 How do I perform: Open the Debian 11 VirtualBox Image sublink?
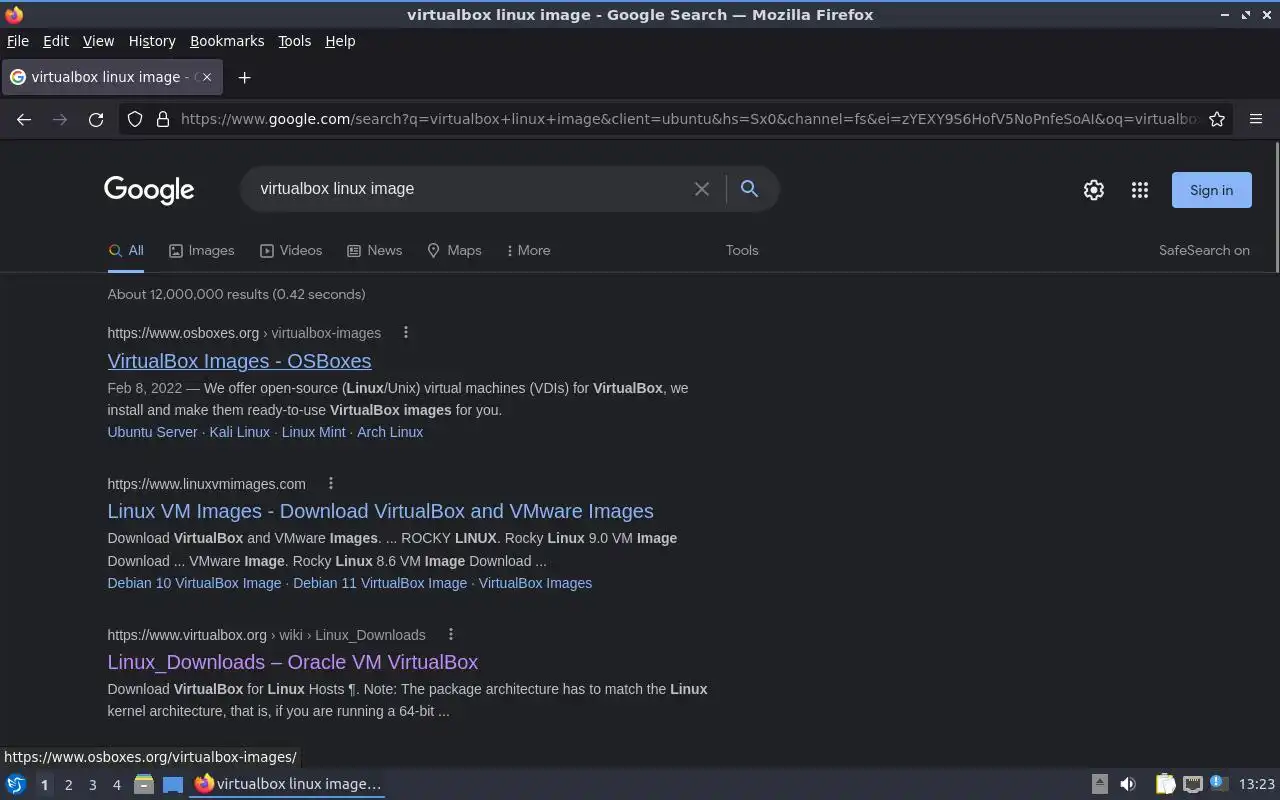(380, 583)
